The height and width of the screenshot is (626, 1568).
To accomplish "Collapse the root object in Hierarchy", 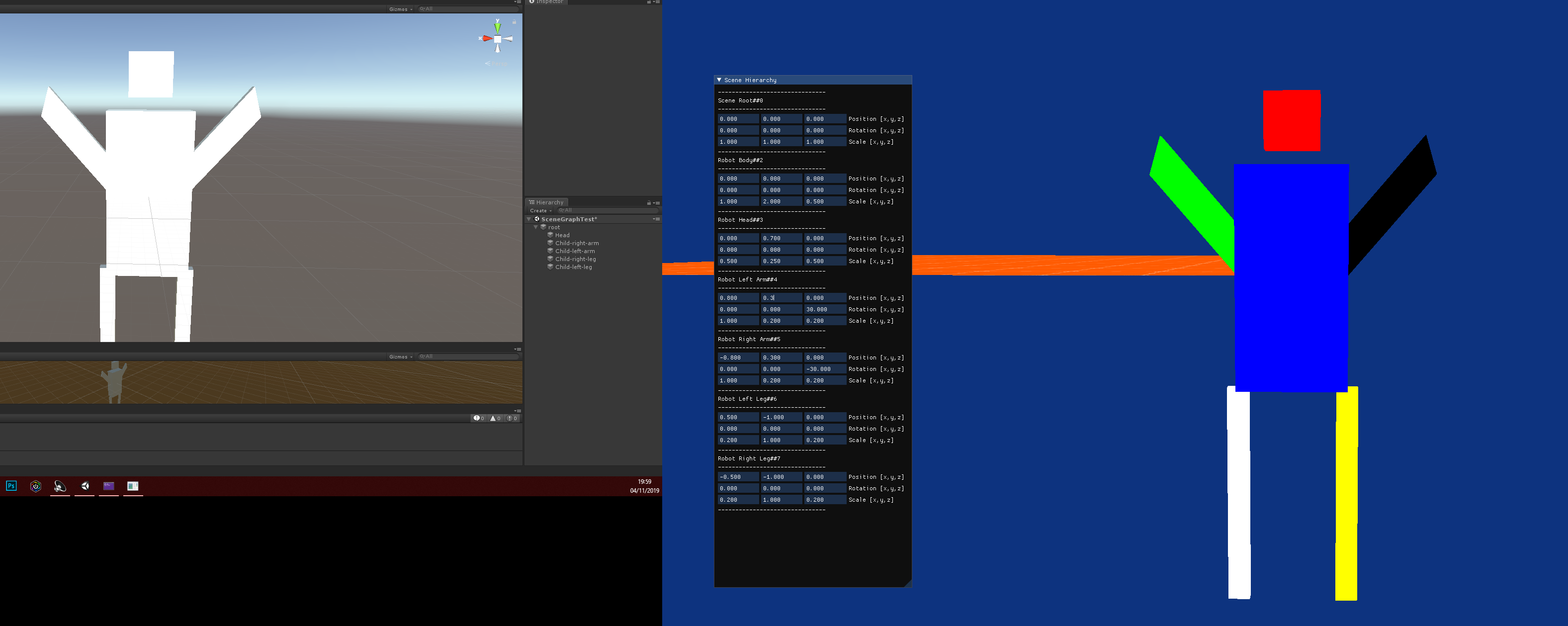I will (x=535, y=227).
